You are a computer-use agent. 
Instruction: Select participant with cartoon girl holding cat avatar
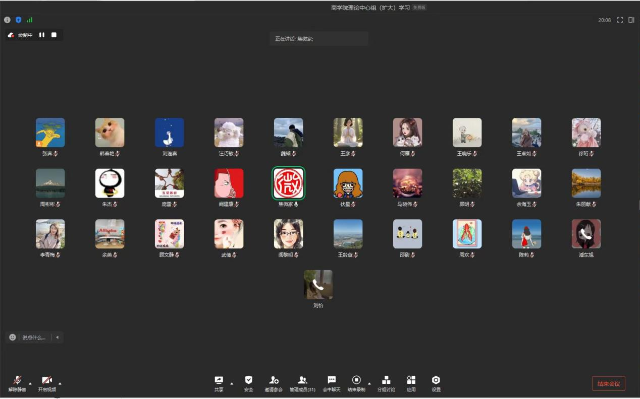[x=407, y=133]
